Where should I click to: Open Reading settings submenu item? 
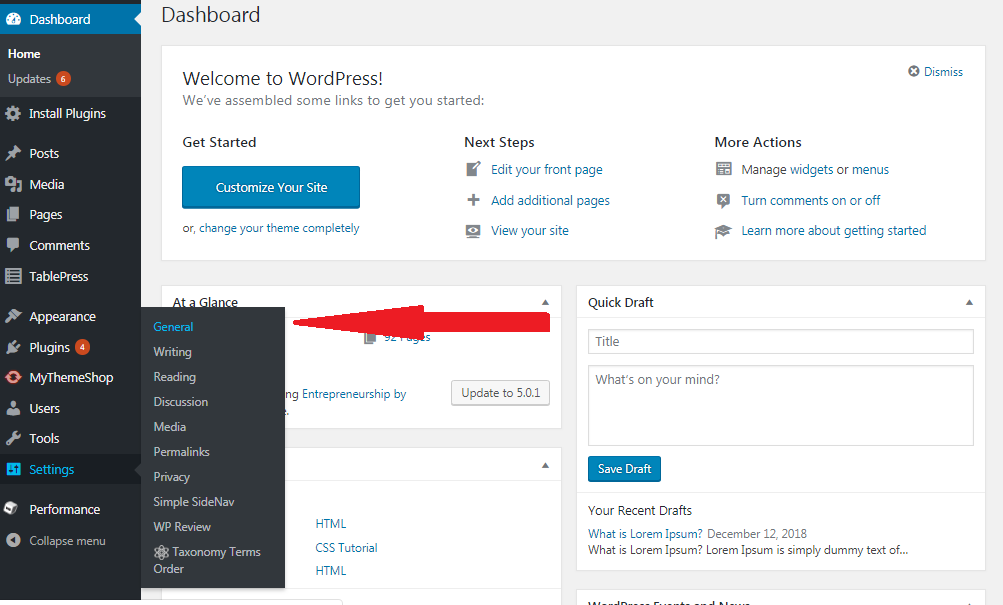[x=175, y=377]
